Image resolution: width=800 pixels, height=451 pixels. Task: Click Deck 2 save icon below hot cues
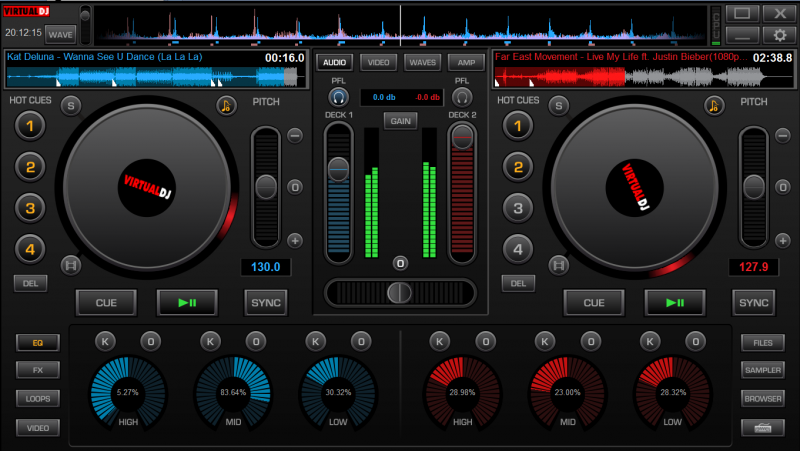559,265
